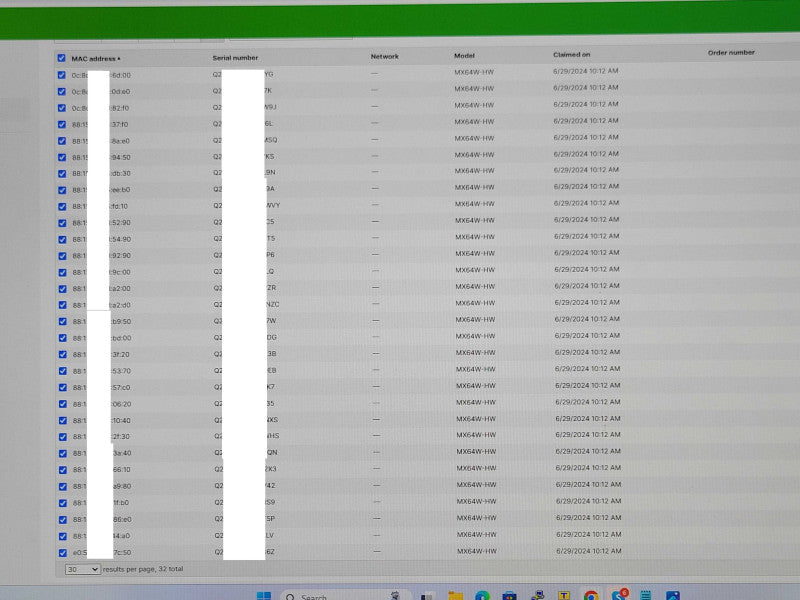This screenshot has height=600, width=800.
Task: Toggle the select-all checkbox in the table header
Action: (61, 58)
